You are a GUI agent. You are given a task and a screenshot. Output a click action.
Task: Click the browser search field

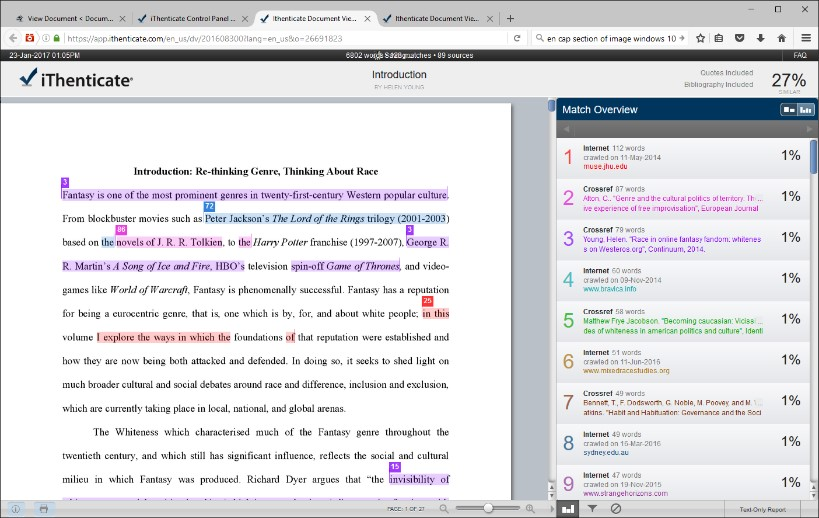click(x=611, y=38)
